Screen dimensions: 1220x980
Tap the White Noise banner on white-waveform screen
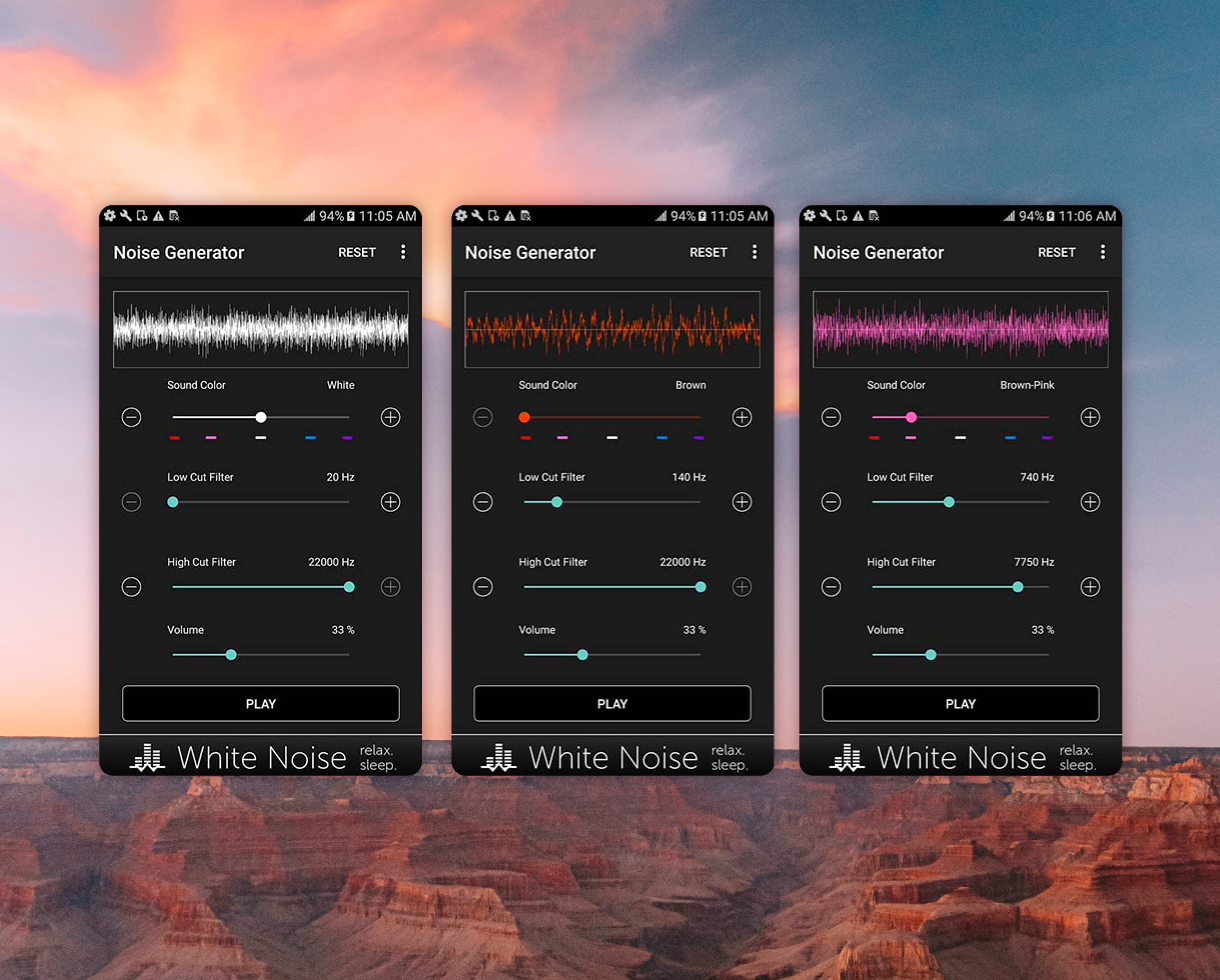(261, 757)
